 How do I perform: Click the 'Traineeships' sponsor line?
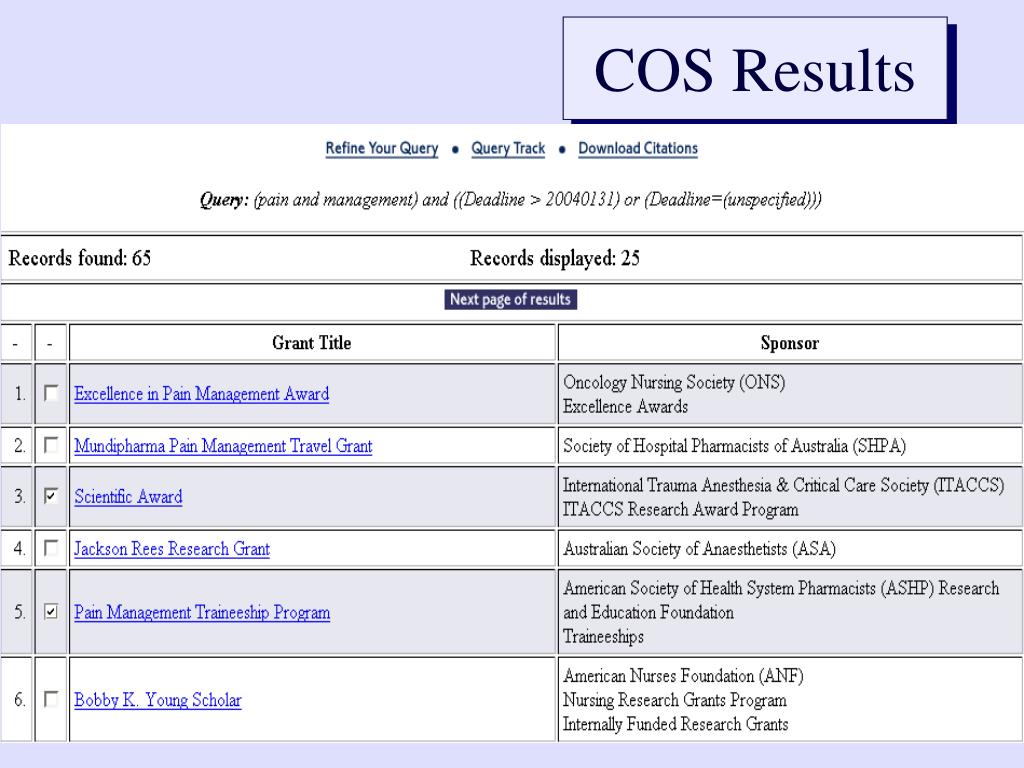pos(603,637)
